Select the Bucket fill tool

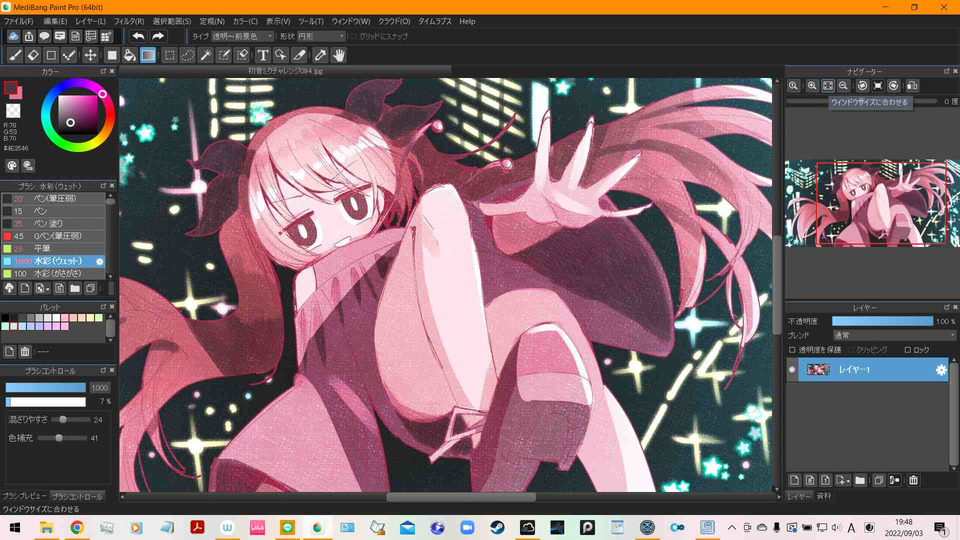(129, 56)
